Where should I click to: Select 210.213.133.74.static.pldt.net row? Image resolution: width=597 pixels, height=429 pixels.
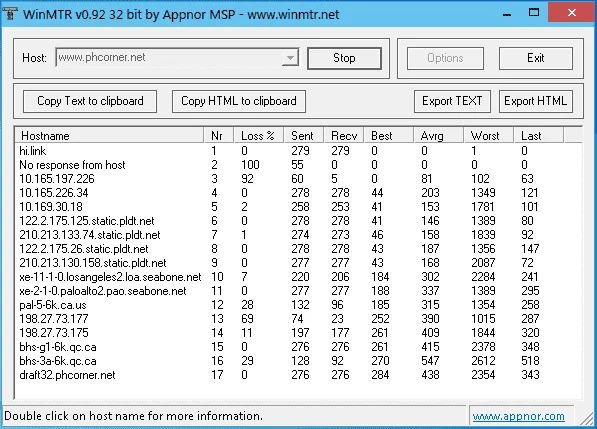coord(298,235)
